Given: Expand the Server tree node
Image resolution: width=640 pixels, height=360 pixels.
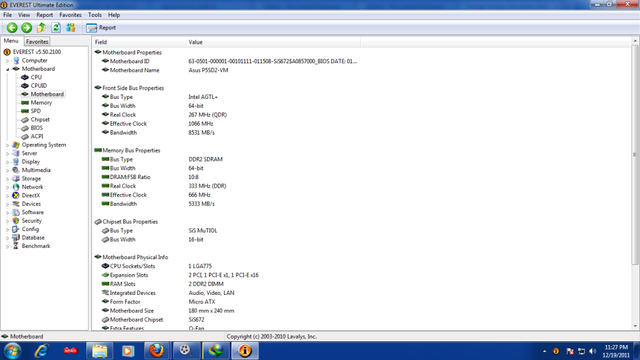Looking at the screenshot, I should pos(7,153).
